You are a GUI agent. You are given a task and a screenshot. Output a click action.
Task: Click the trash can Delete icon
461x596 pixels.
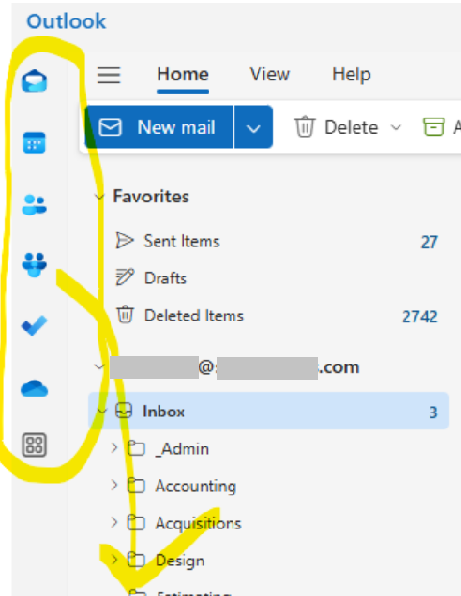tap(304, 127)
